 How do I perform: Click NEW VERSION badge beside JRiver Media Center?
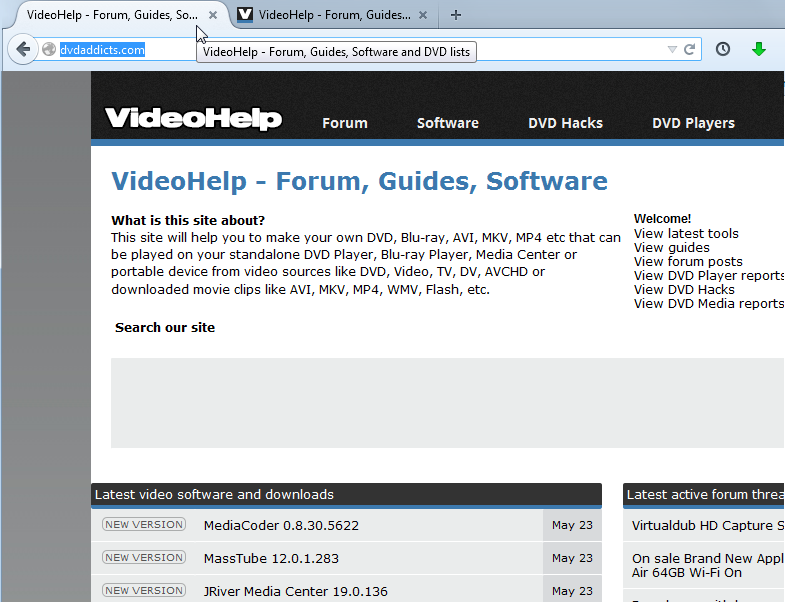coord(144,590)
